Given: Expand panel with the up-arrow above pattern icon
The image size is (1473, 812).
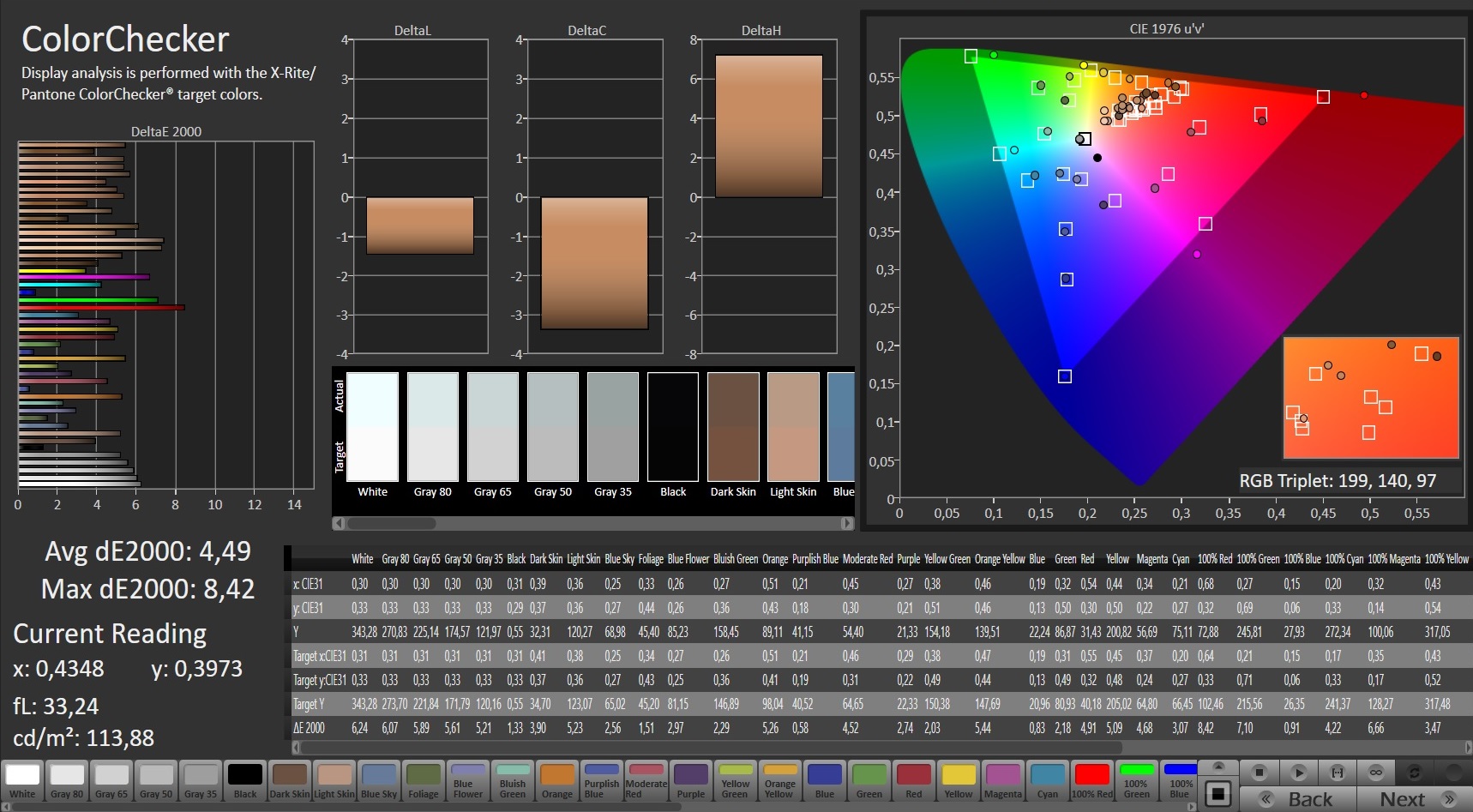Looking at the screenshot, I should [1218, 766].
